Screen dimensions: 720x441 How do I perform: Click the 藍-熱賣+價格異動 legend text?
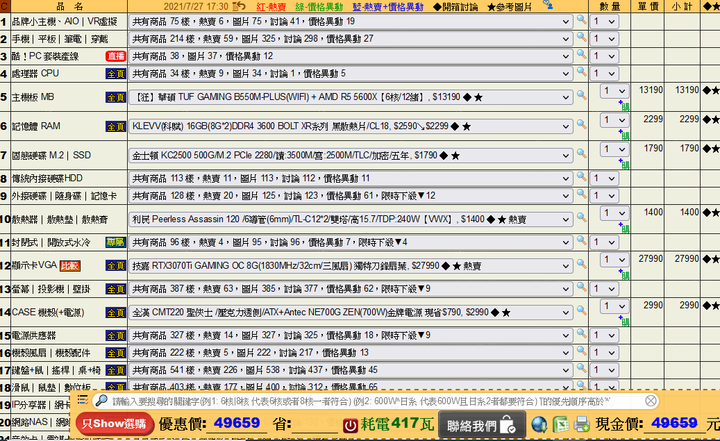[388, 6]
